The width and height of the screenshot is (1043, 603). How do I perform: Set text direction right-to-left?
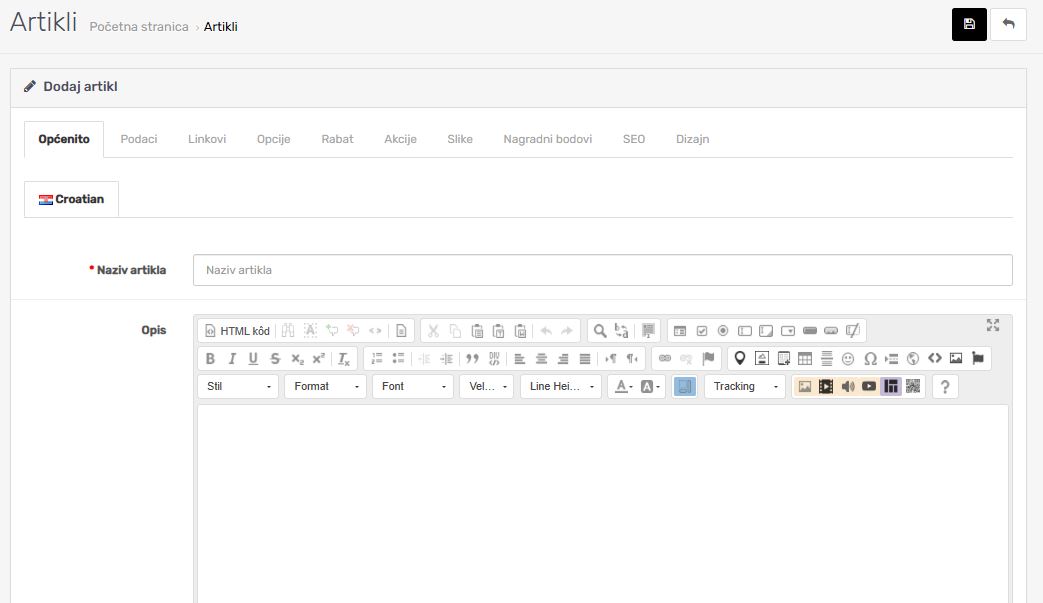point(632,358)
